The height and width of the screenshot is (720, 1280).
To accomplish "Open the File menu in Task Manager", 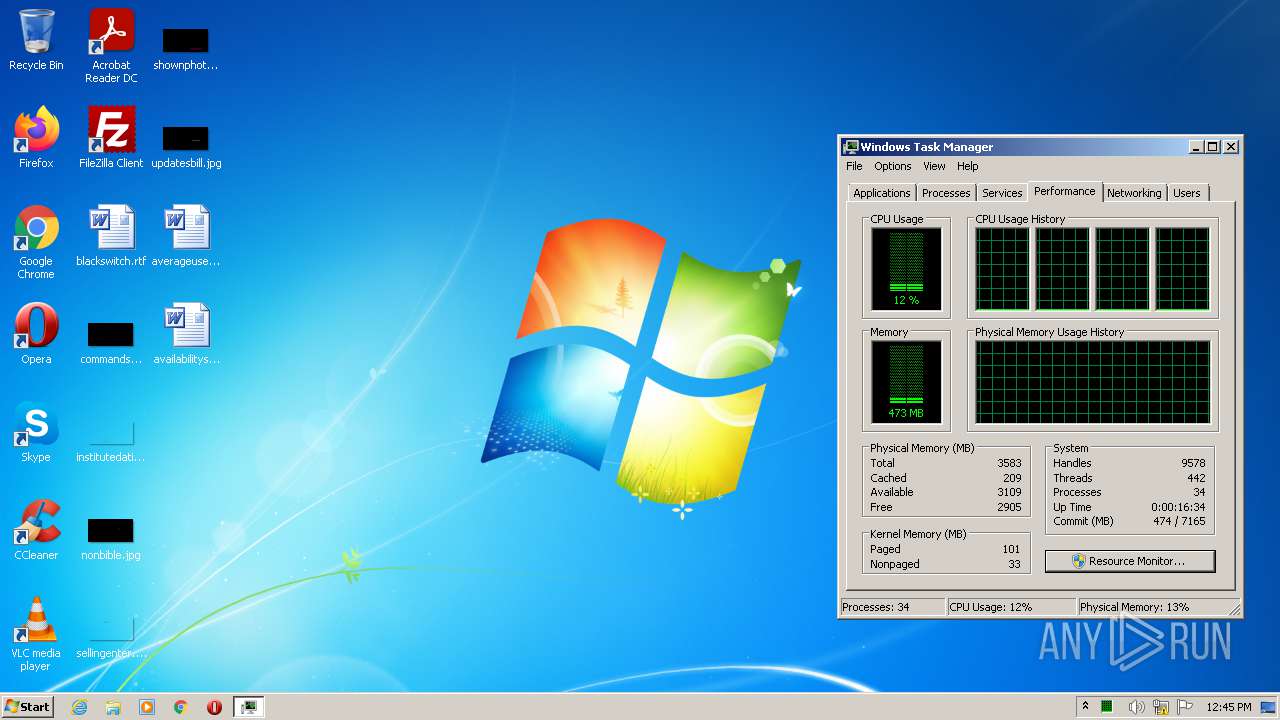I will pyautogui.click(x=854, y=166).
